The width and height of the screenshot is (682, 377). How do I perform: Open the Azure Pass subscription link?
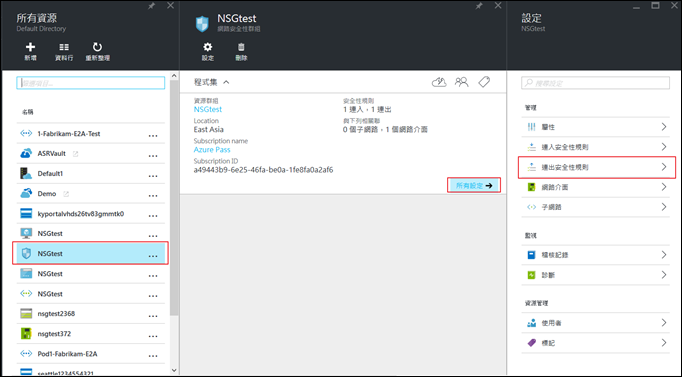coord(212,150)
